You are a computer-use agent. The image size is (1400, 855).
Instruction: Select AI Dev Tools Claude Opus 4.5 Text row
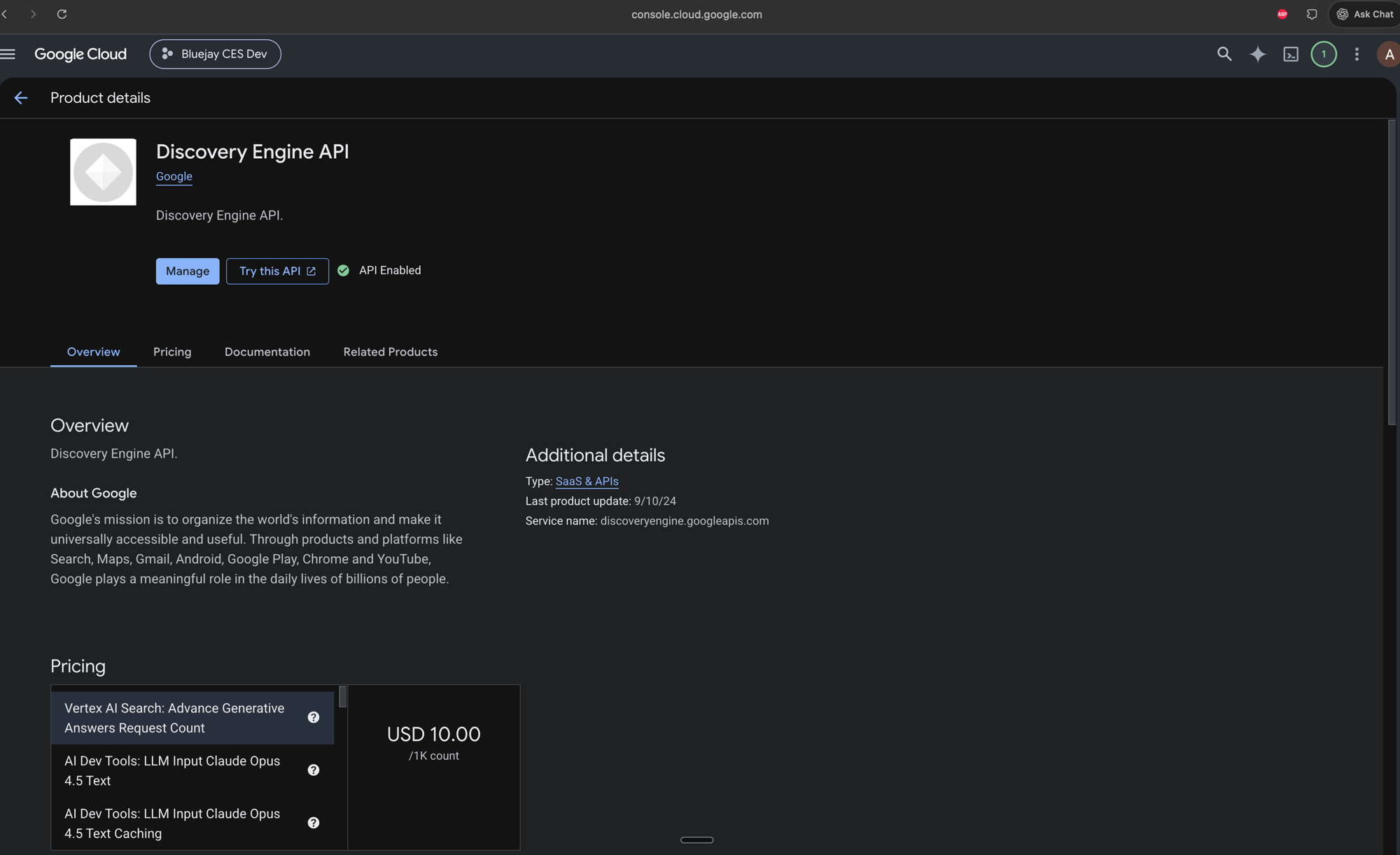[192, 770]
